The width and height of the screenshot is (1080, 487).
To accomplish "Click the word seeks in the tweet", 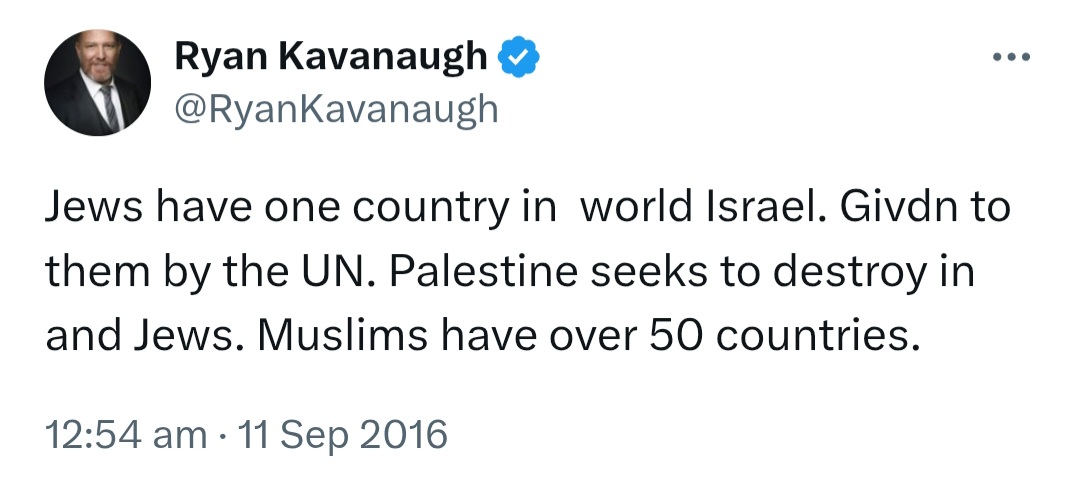I will tap(649, 271).
